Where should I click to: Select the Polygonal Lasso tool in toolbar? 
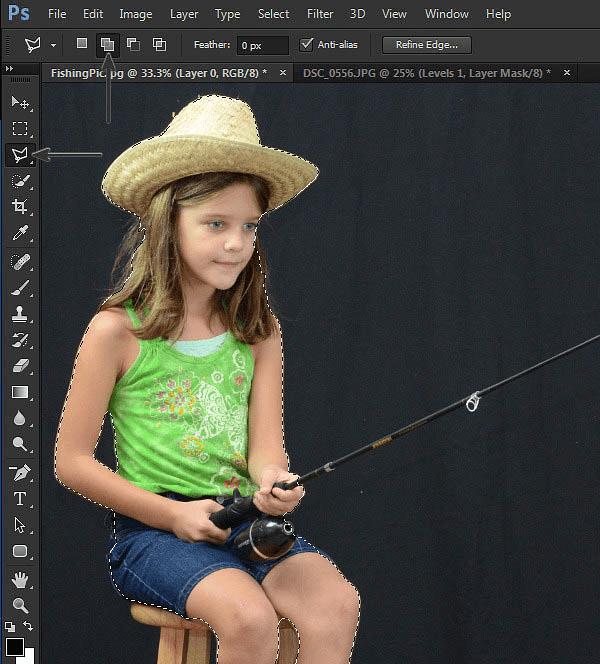[x=20, y=155]
